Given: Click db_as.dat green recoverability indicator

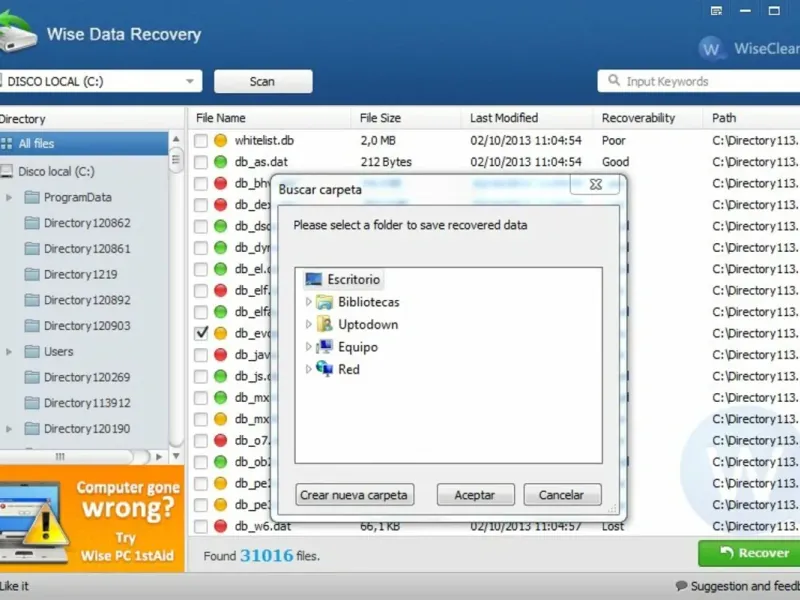Looking at the screenshot, I should (220, 162).
